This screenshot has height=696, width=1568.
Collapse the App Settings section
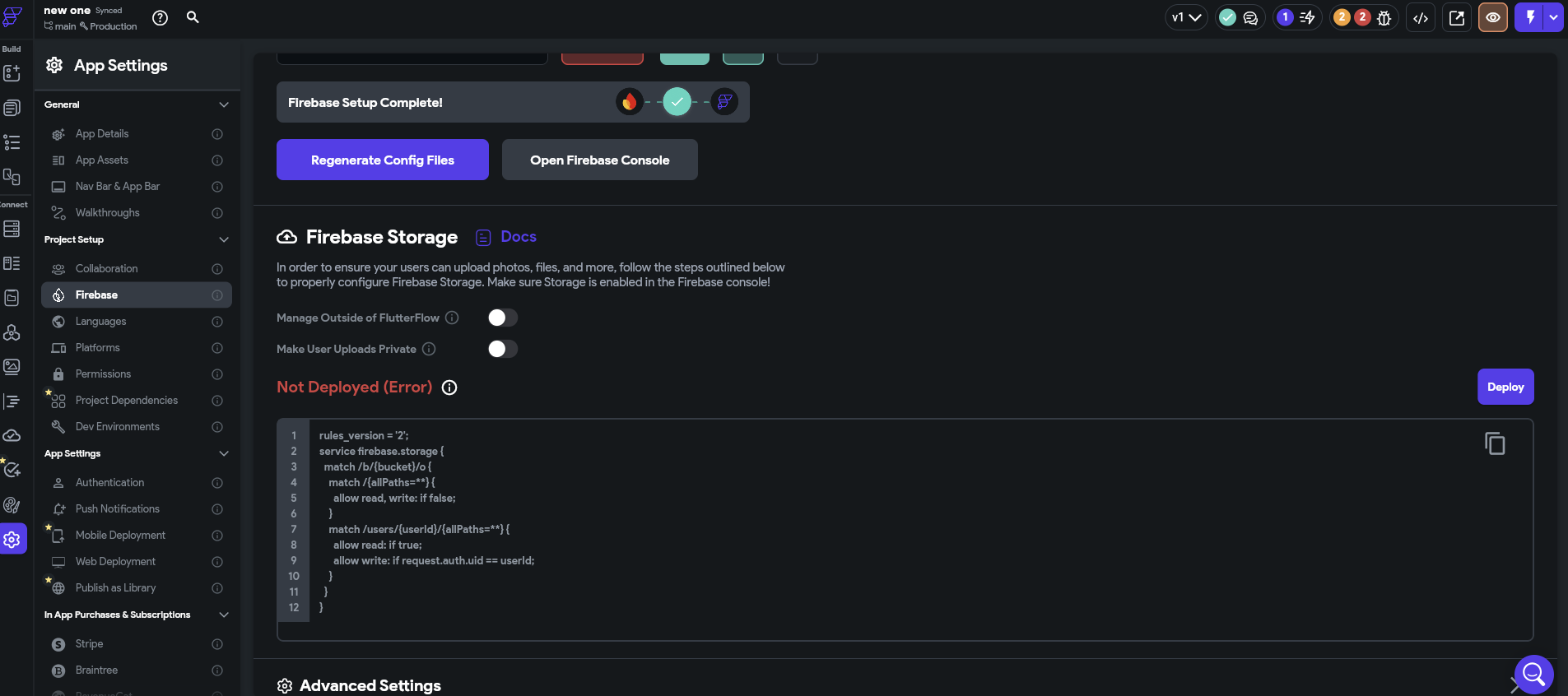click(224, 453)
